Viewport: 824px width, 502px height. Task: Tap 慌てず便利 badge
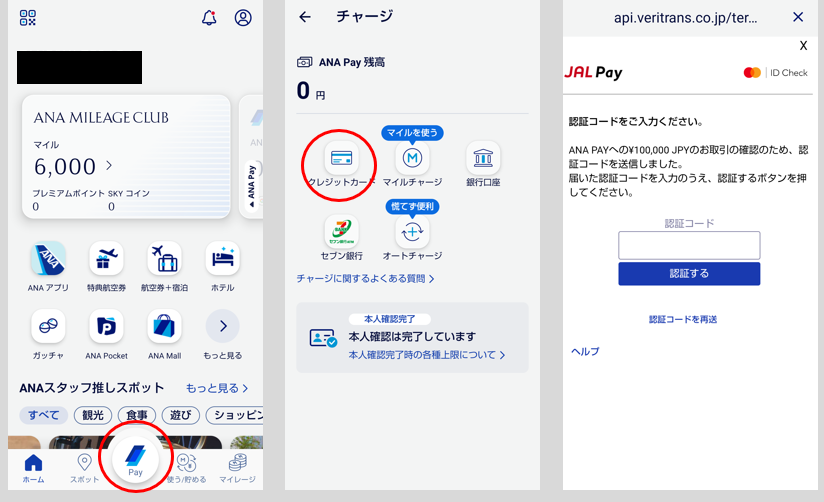tap(412, 207)
